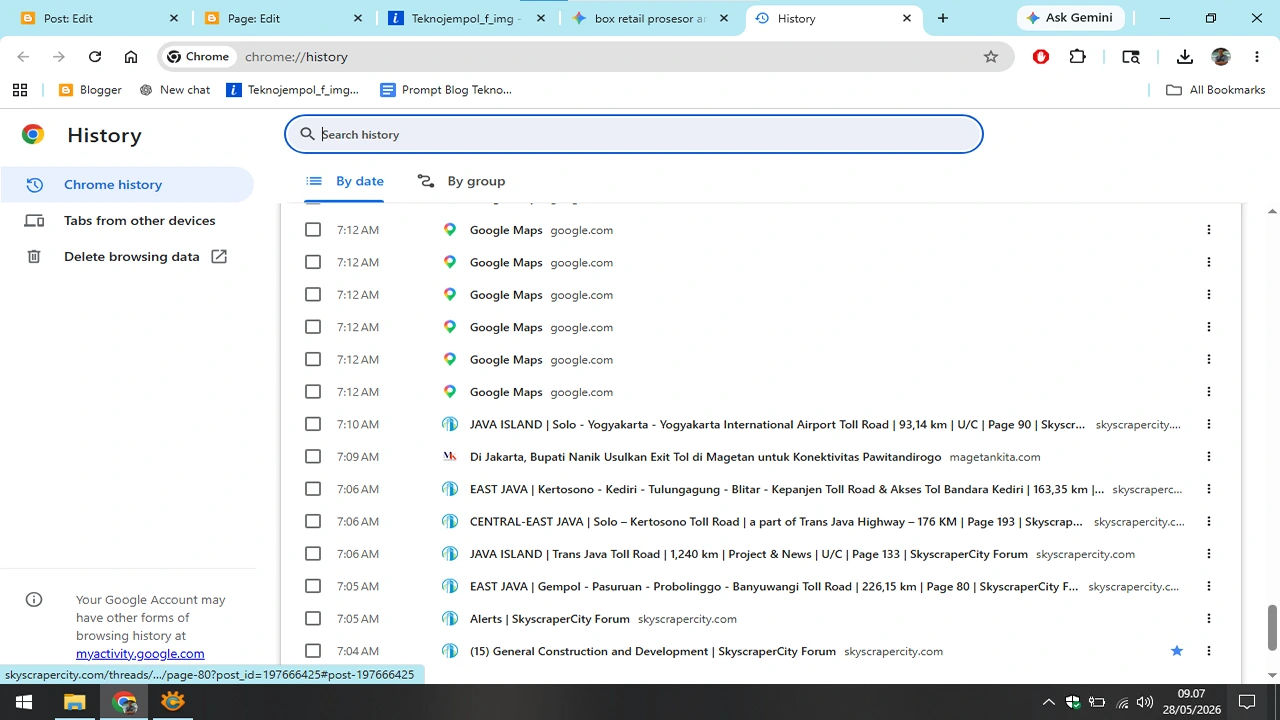
Task: Open the apps grid in bookmarks bar
Action: pos(20,90)
